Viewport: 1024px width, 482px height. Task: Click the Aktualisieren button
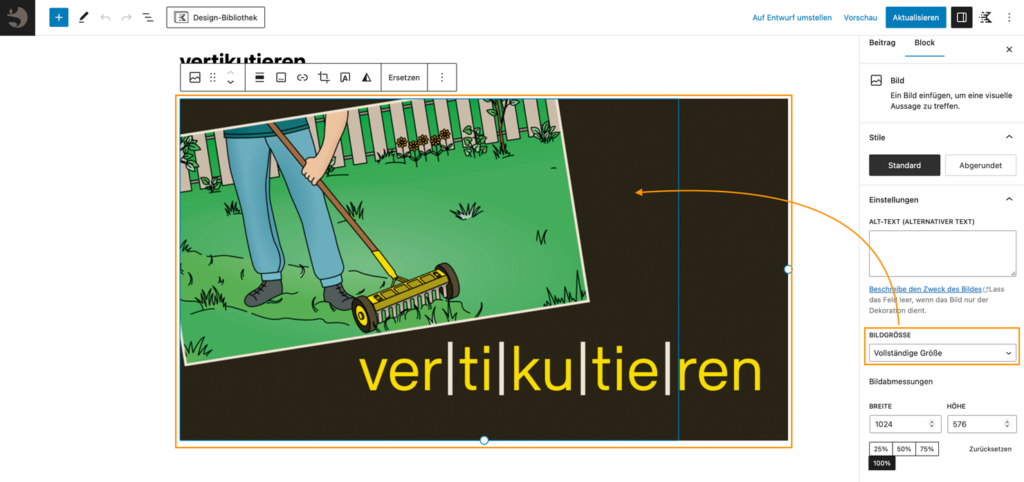pos(915,18)
